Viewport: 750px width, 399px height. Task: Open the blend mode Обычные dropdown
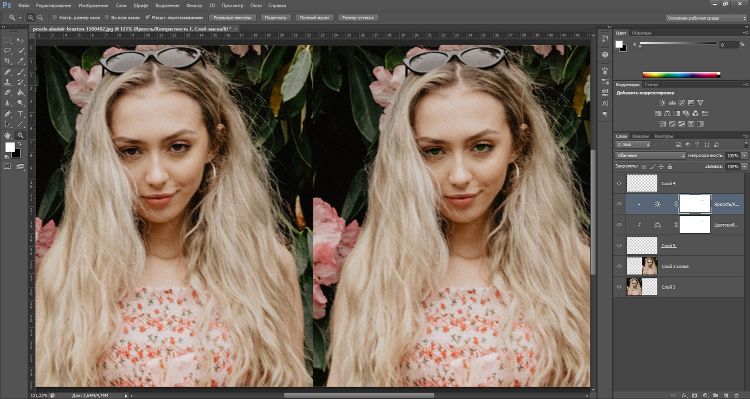[651, 155]
